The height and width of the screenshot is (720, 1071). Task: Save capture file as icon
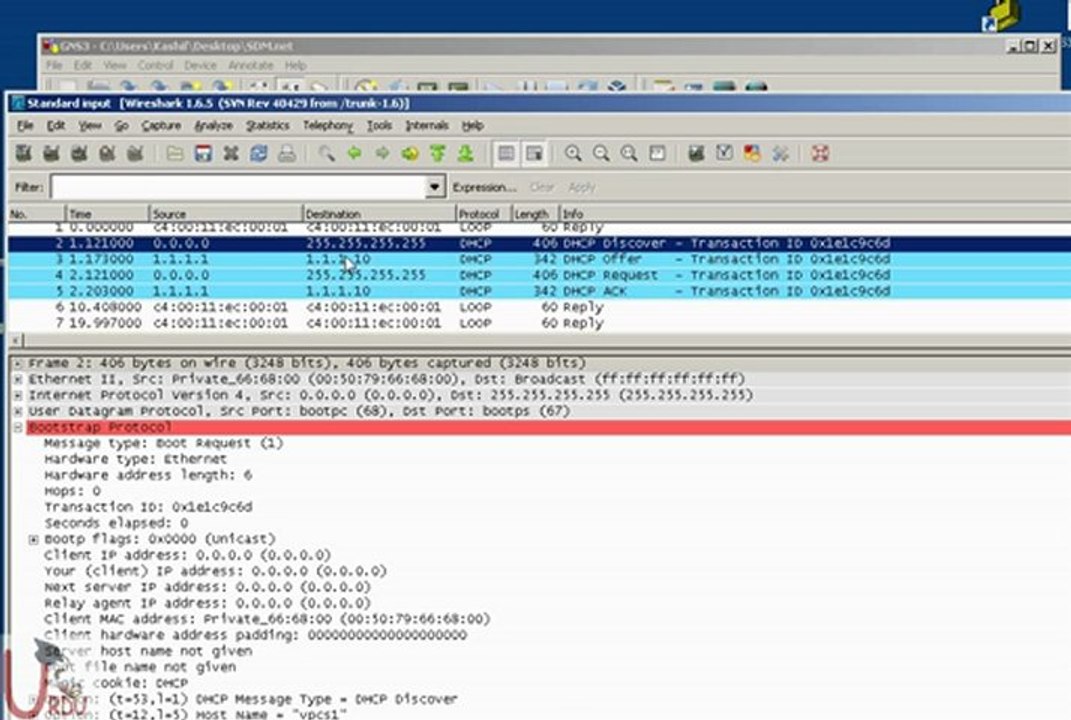pos(203,154)
